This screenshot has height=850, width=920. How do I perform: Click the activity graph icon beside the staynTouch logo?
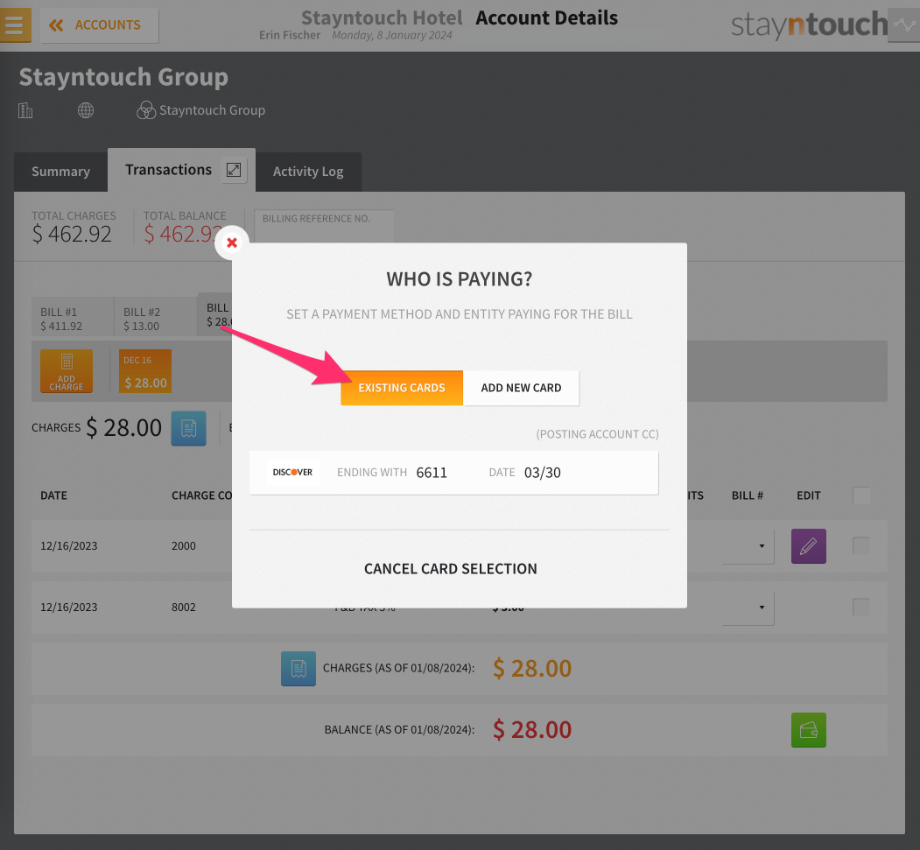[x=904, y=25]
